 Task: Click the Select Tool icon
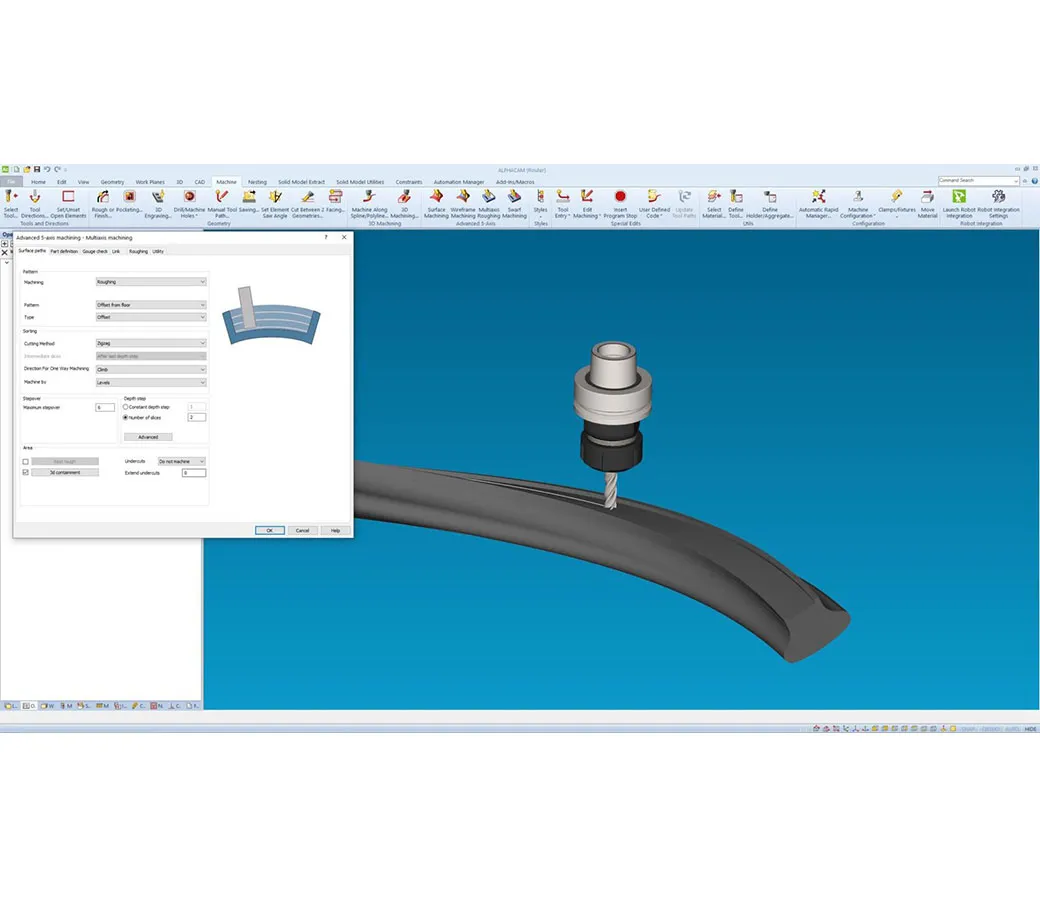click(11, 203)
